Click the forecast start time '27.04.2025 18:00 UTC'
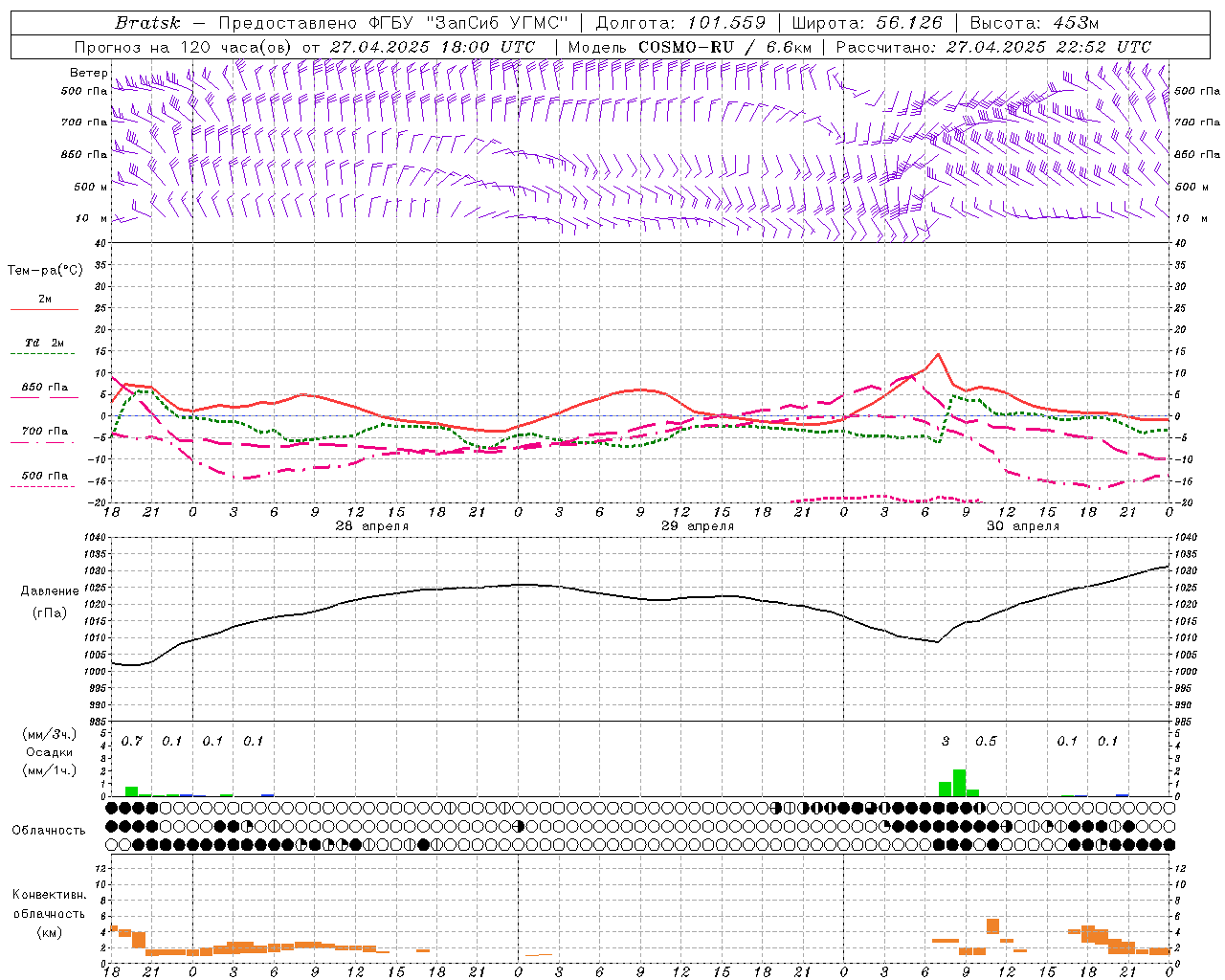 pyautogui.click(x=433, y=47)
